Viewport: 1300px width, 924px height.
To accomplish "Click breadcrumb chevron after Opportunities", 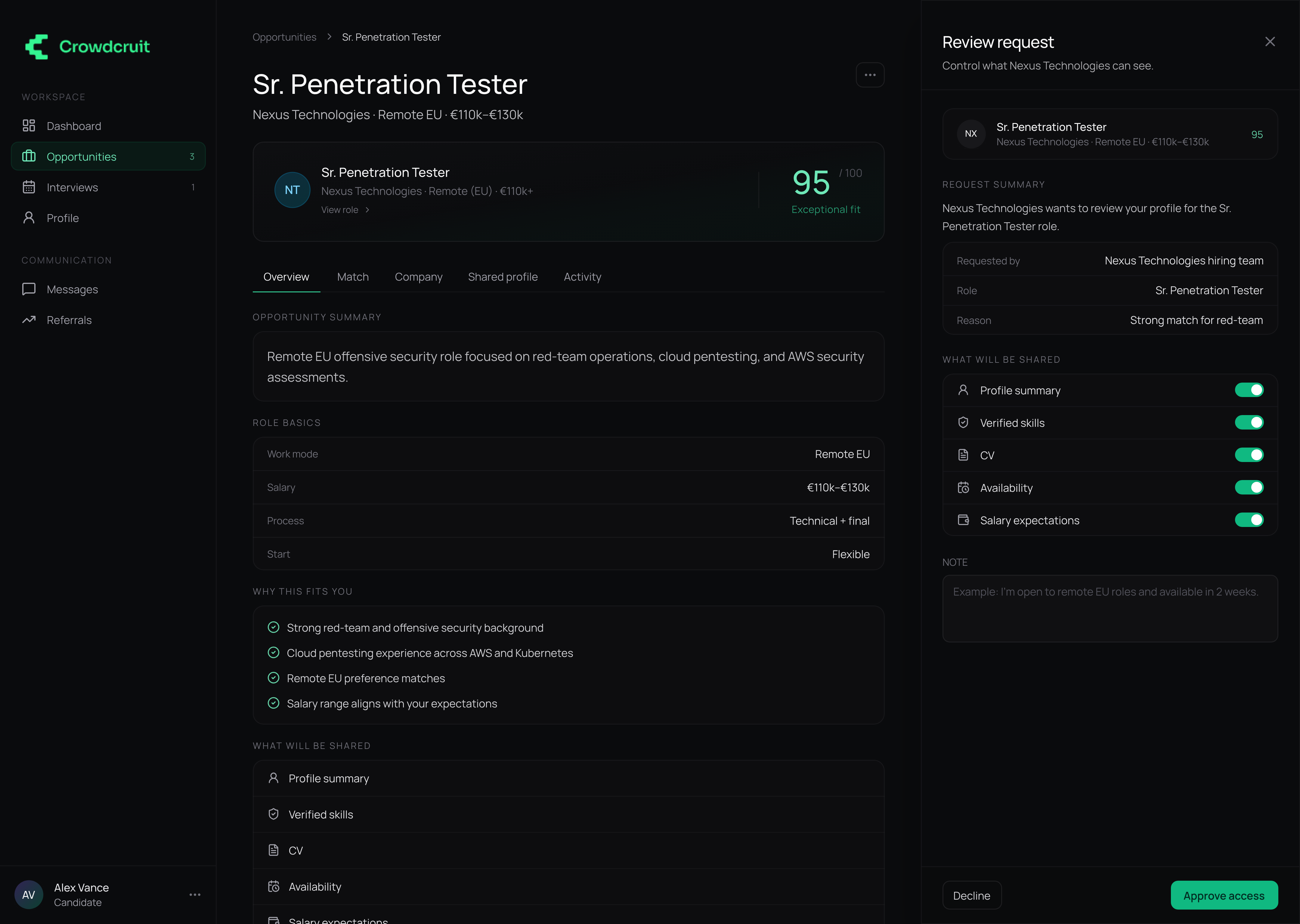I will 329,37.
